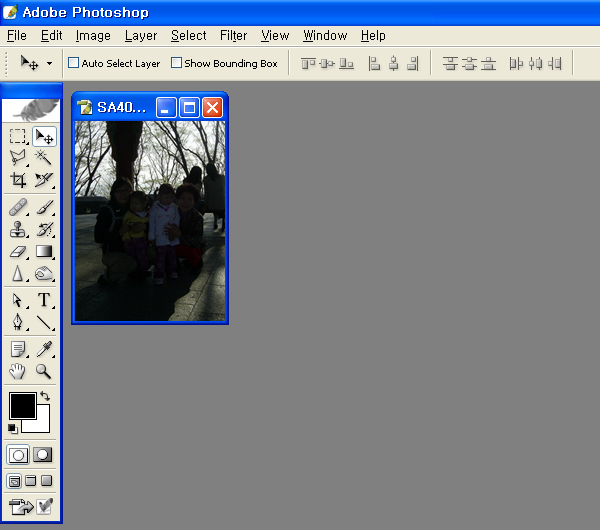Click the Adobe Online feather image
Screen dimensions: 600x530
point(31,110)
